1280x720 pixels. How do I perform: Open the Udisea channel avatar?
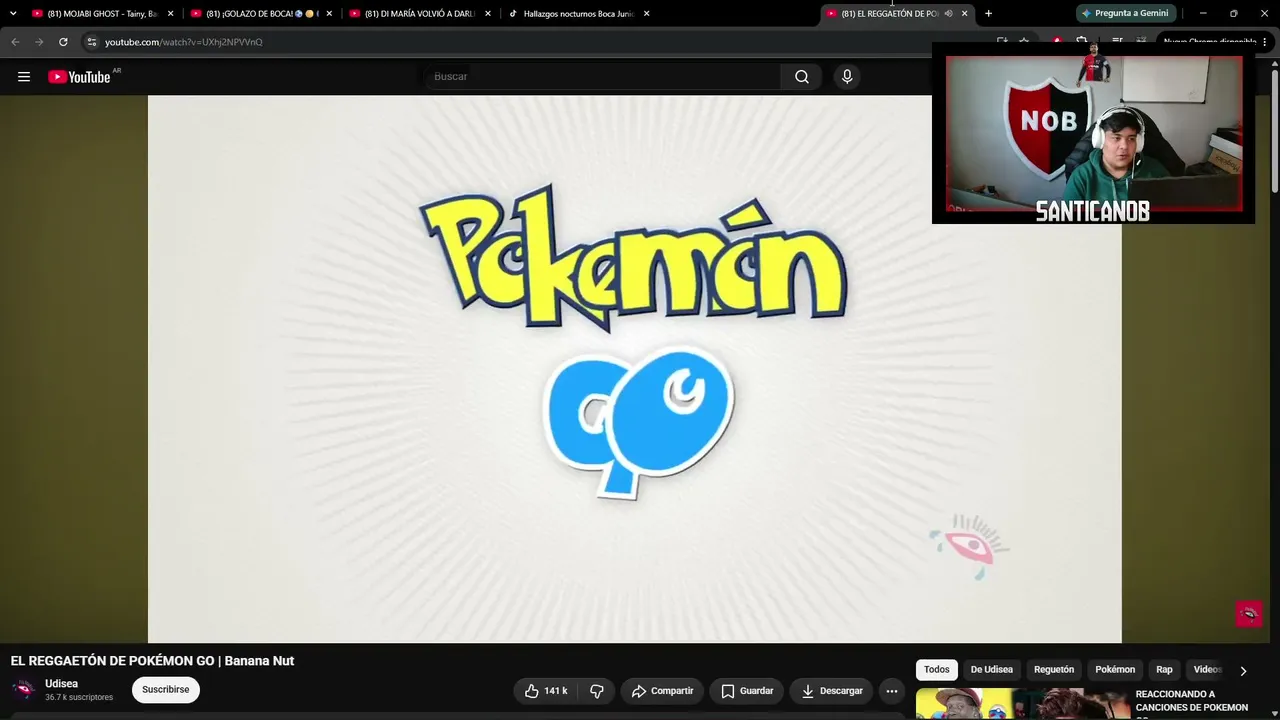point(23,690)
